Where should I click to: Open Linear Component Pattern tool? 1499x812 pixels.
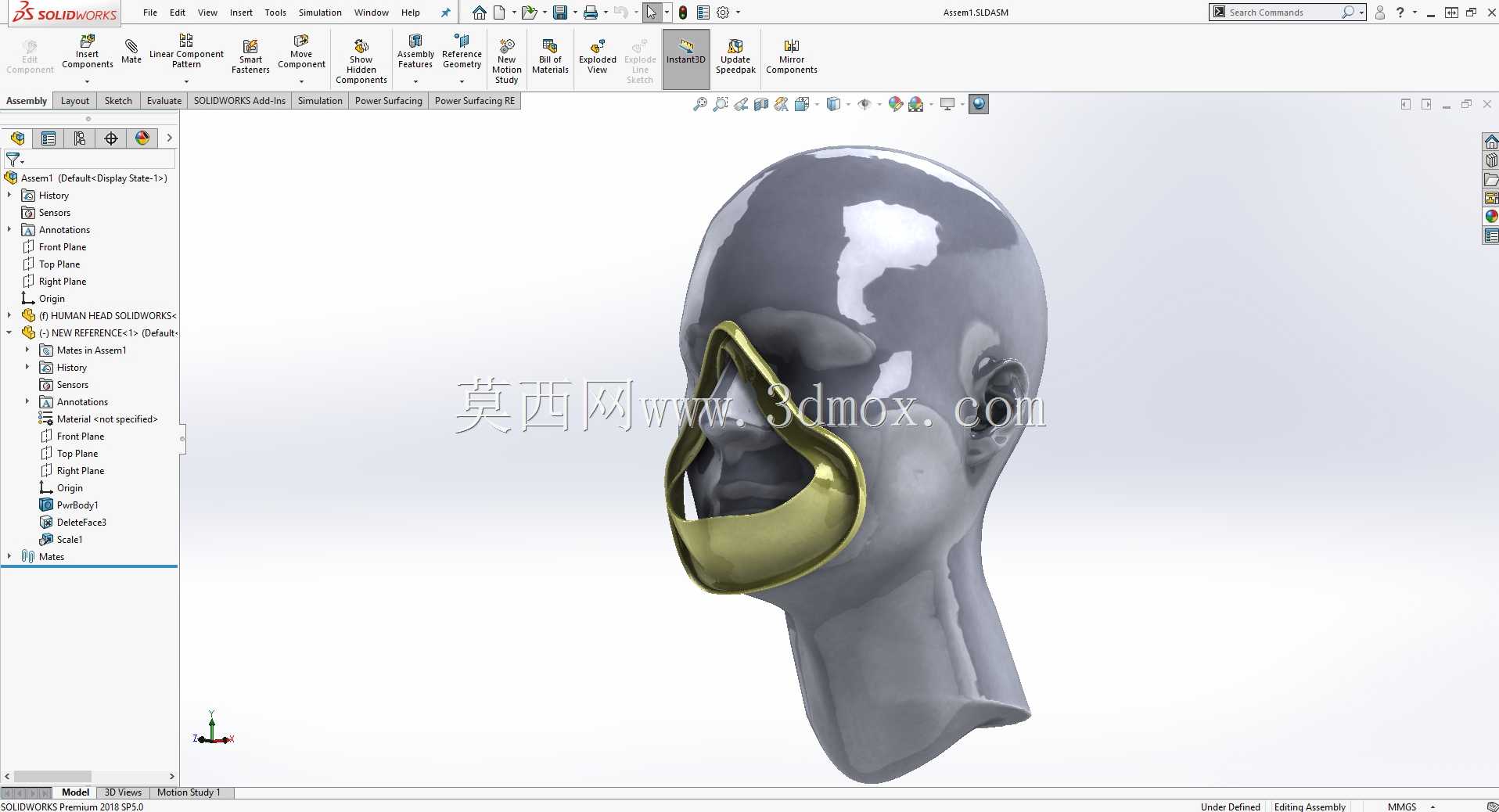(x=186, y=52)
